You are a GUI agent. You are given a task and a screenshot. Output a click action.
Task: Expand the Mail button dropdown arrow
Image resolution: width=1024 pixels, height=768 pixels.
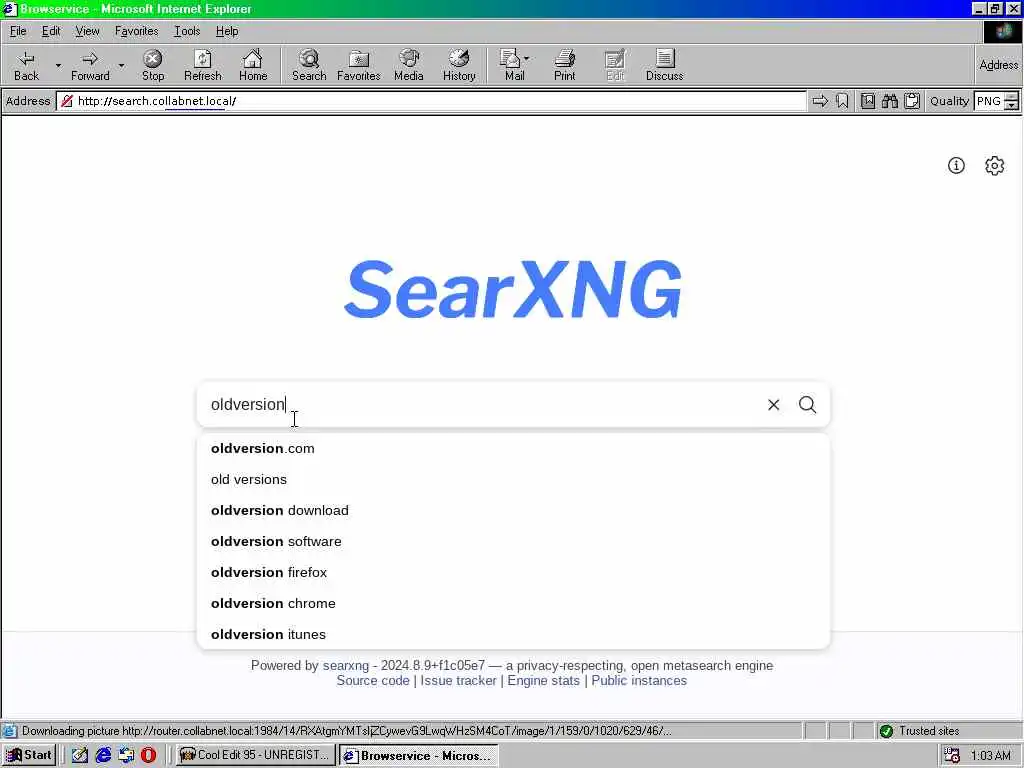point(527,58)
